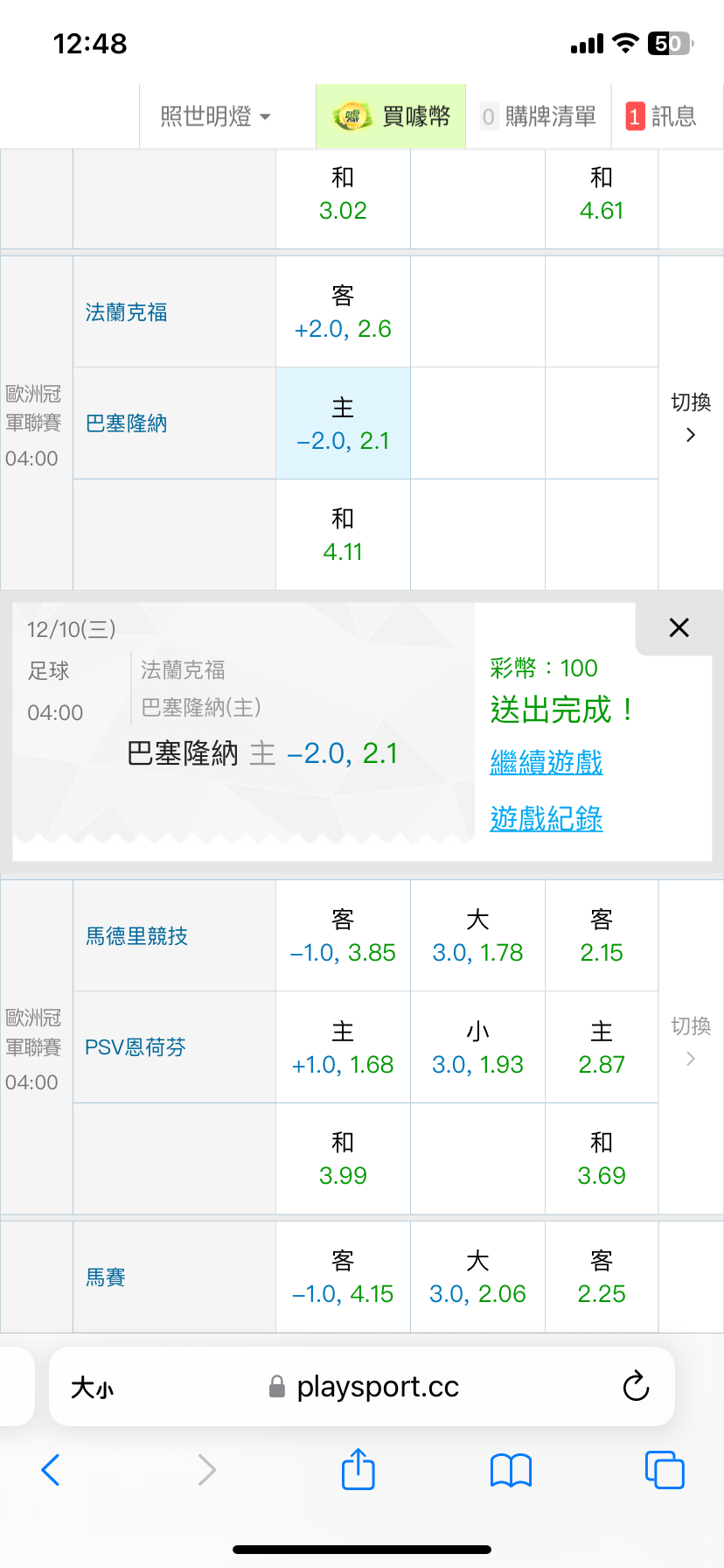This screenshot has width=724, height=1568.
Task: Open the 照世明燈 user dropdown
Action: [215, 116]
